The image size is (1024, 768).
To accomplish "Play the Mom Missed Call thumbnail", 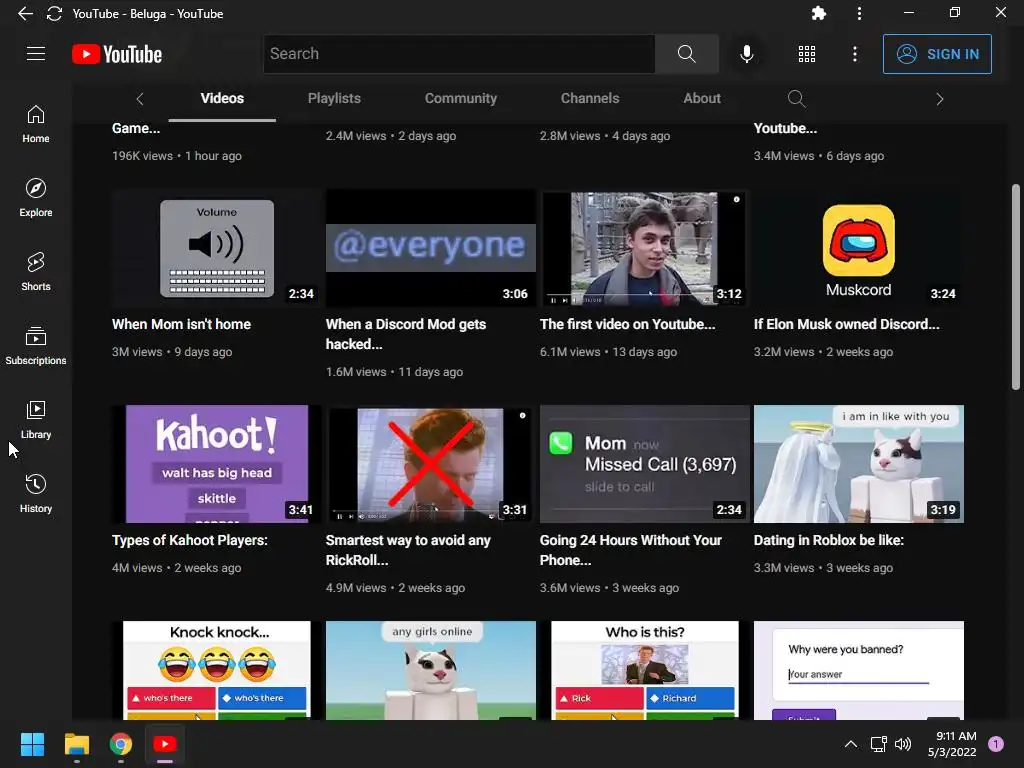I will click(645, 464).
